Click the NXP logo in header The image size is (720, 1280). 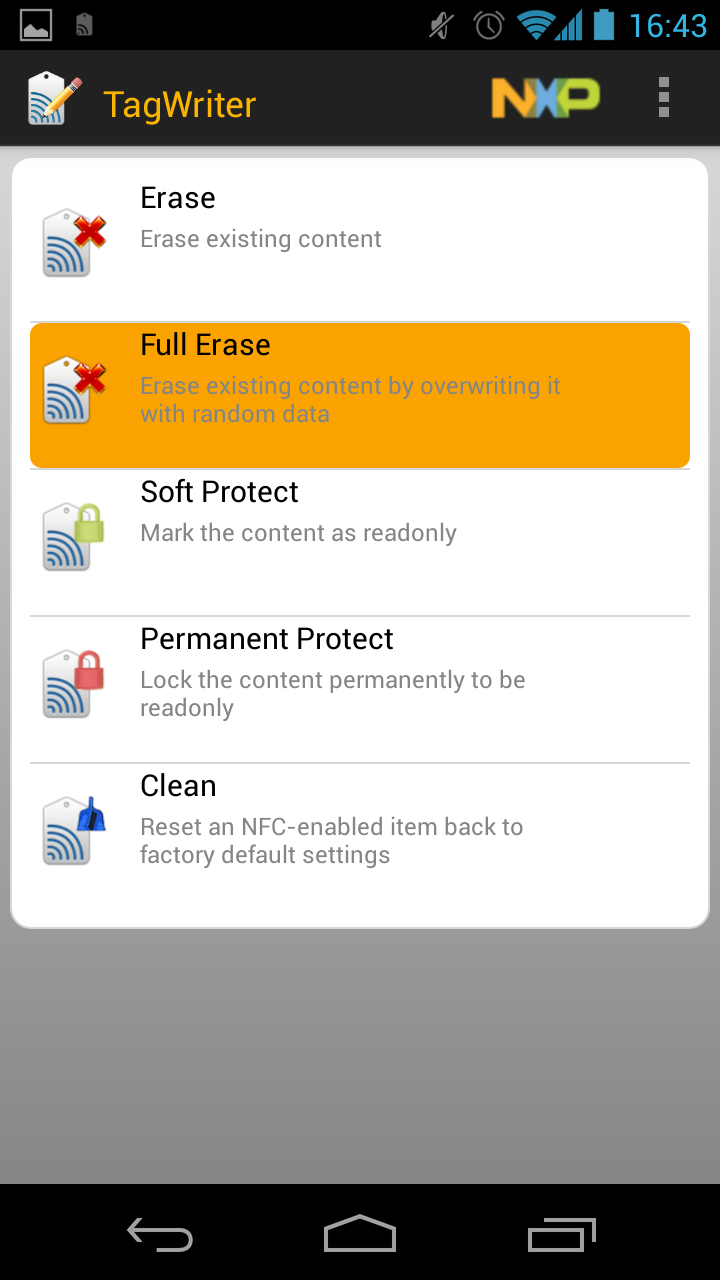[x=545, y=98]
